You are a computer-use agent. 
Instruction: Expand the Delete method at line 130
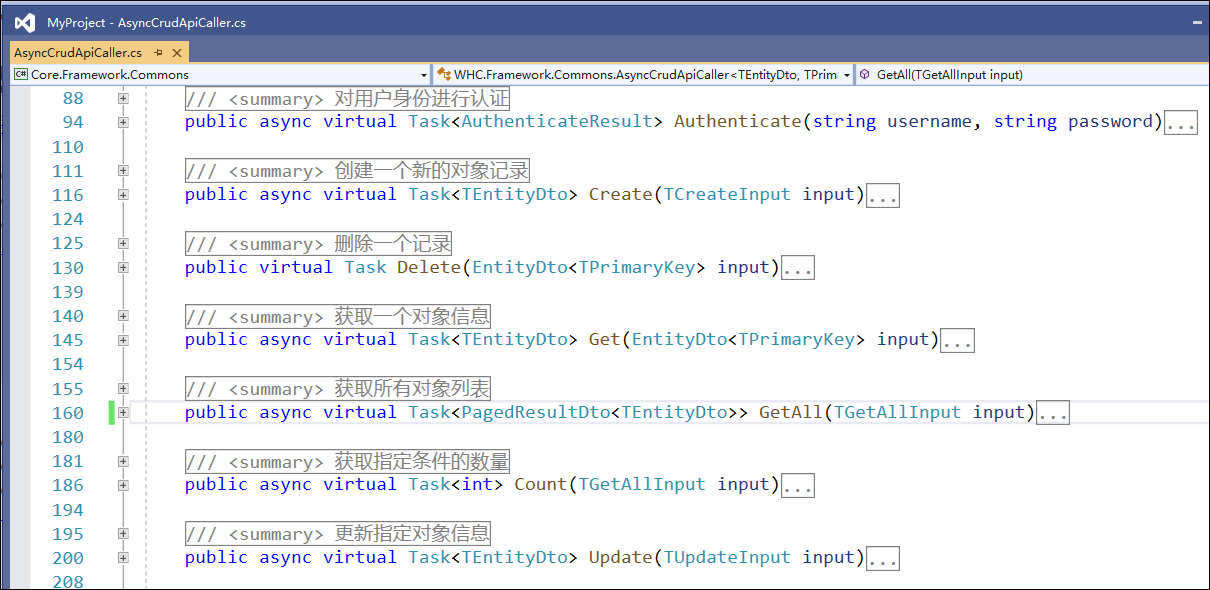click(x=123, y=267)
